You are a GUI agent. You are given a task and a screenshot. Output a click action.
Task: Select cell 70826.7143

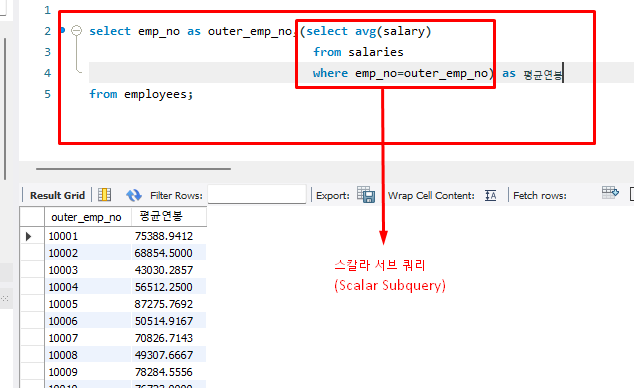tap(169, 338)
